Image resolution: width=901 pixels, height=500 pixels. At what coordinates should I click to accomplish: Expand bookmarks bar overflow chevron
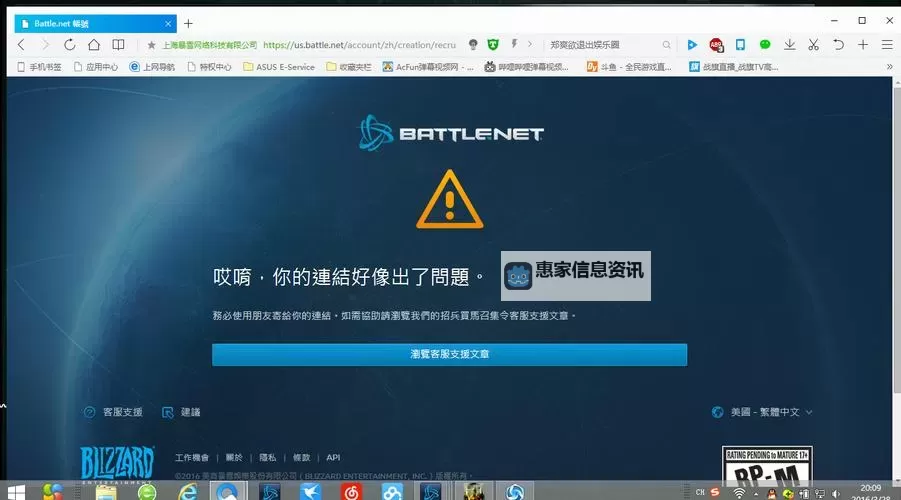pyautogui.click(x=889, y=67)
